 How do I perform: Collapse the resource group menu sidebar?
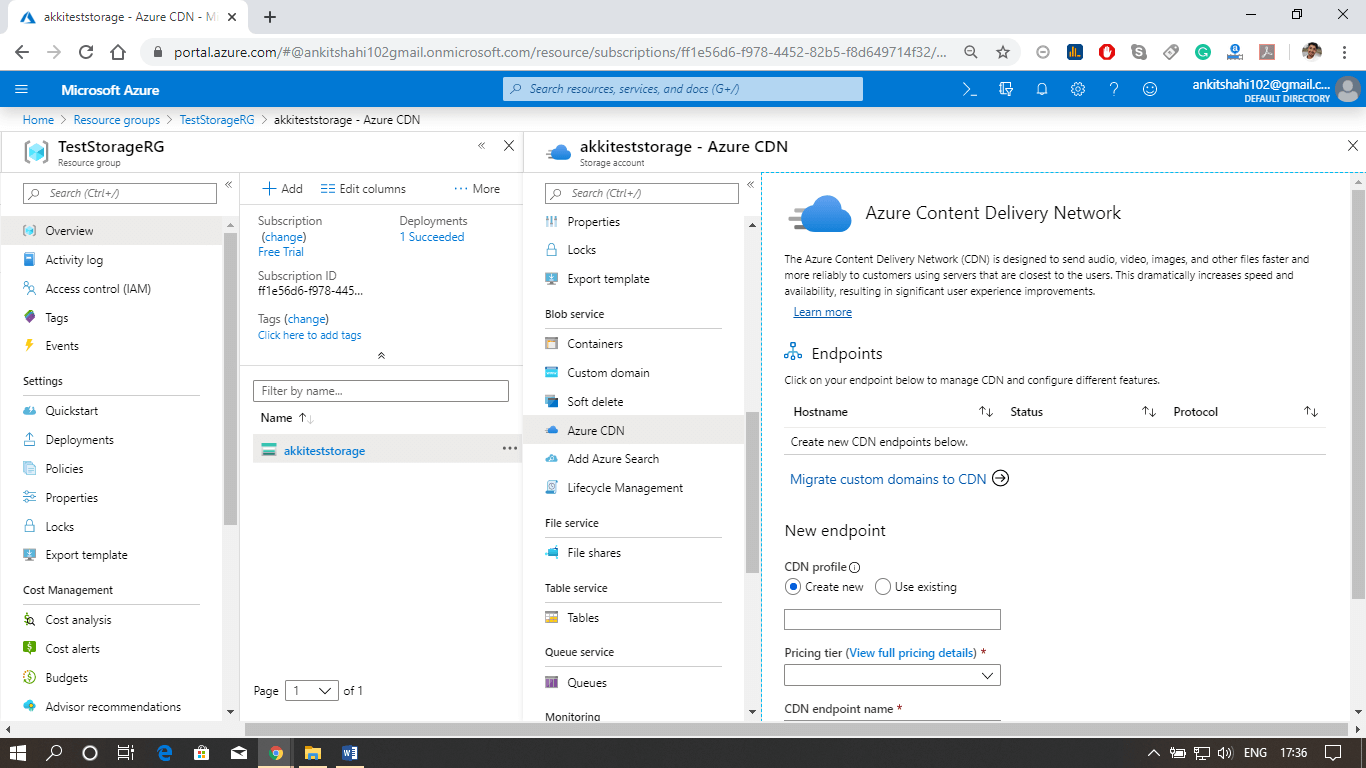228,185
